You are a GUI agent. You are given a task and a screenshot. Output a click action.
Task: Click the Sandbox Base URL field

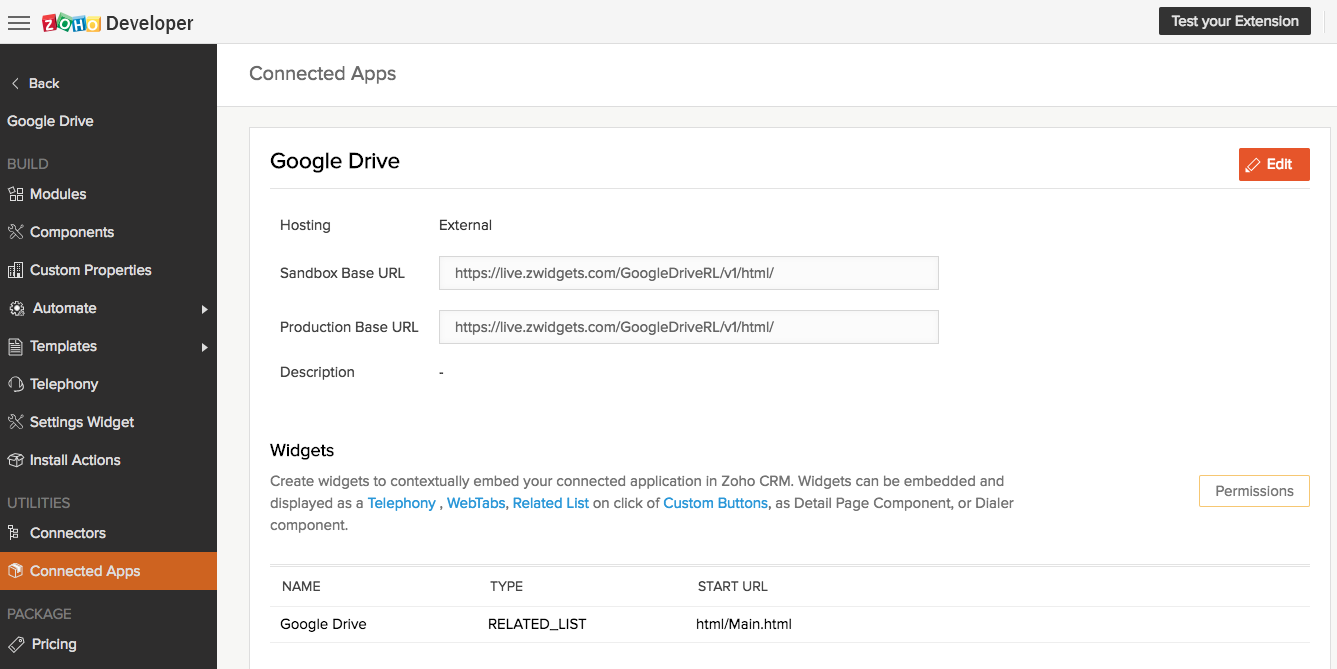click(688, 273)
